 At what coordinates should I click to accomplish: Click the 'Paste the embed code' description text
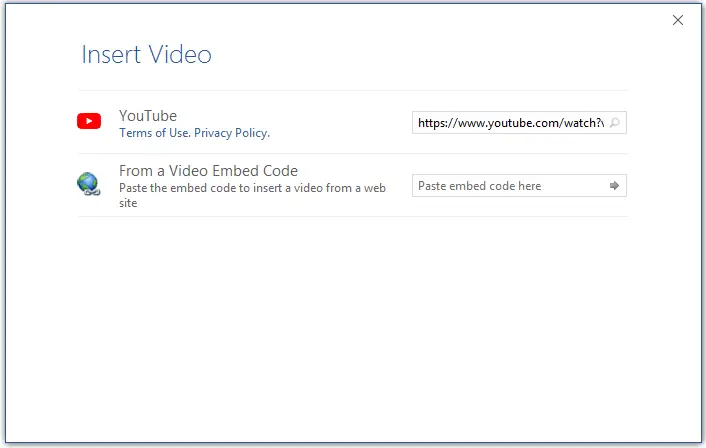252,195
